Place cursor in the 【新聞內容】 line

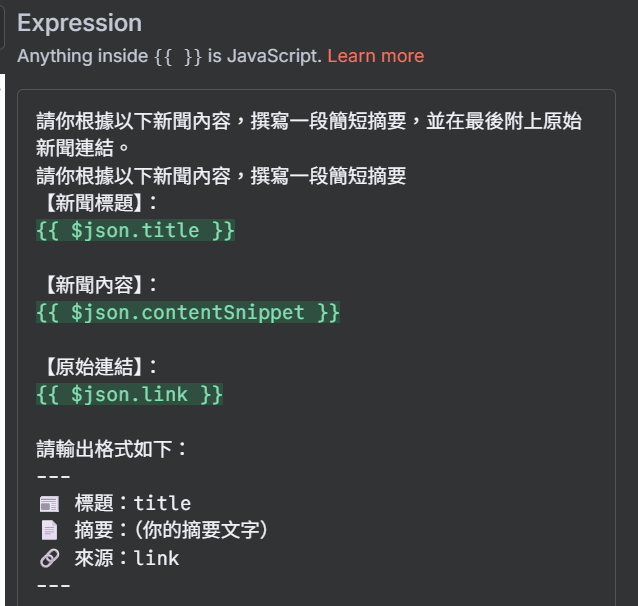pos(99,285)
